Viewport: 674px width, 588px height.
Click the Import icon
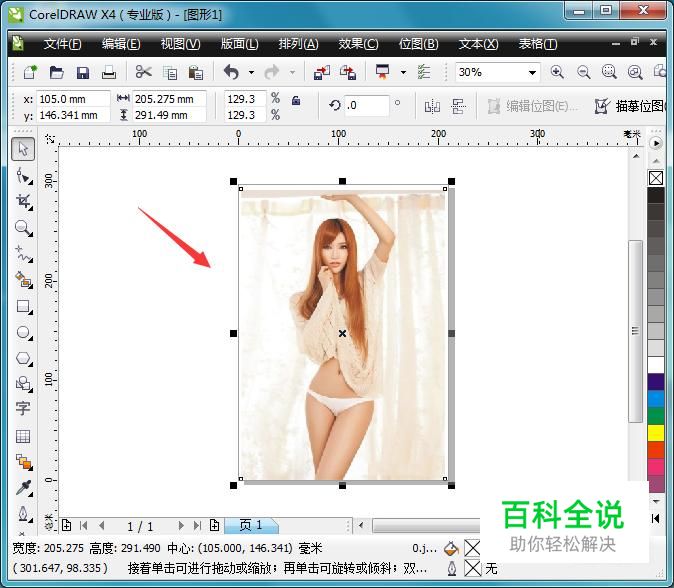pos(322,72)
